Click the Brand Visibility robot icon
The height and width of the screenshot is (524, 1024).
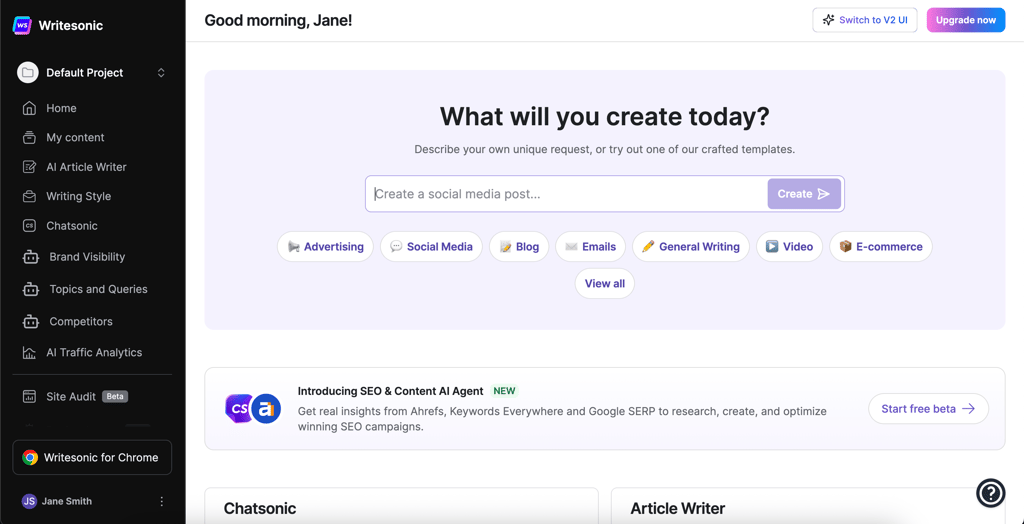coord(30,257)
